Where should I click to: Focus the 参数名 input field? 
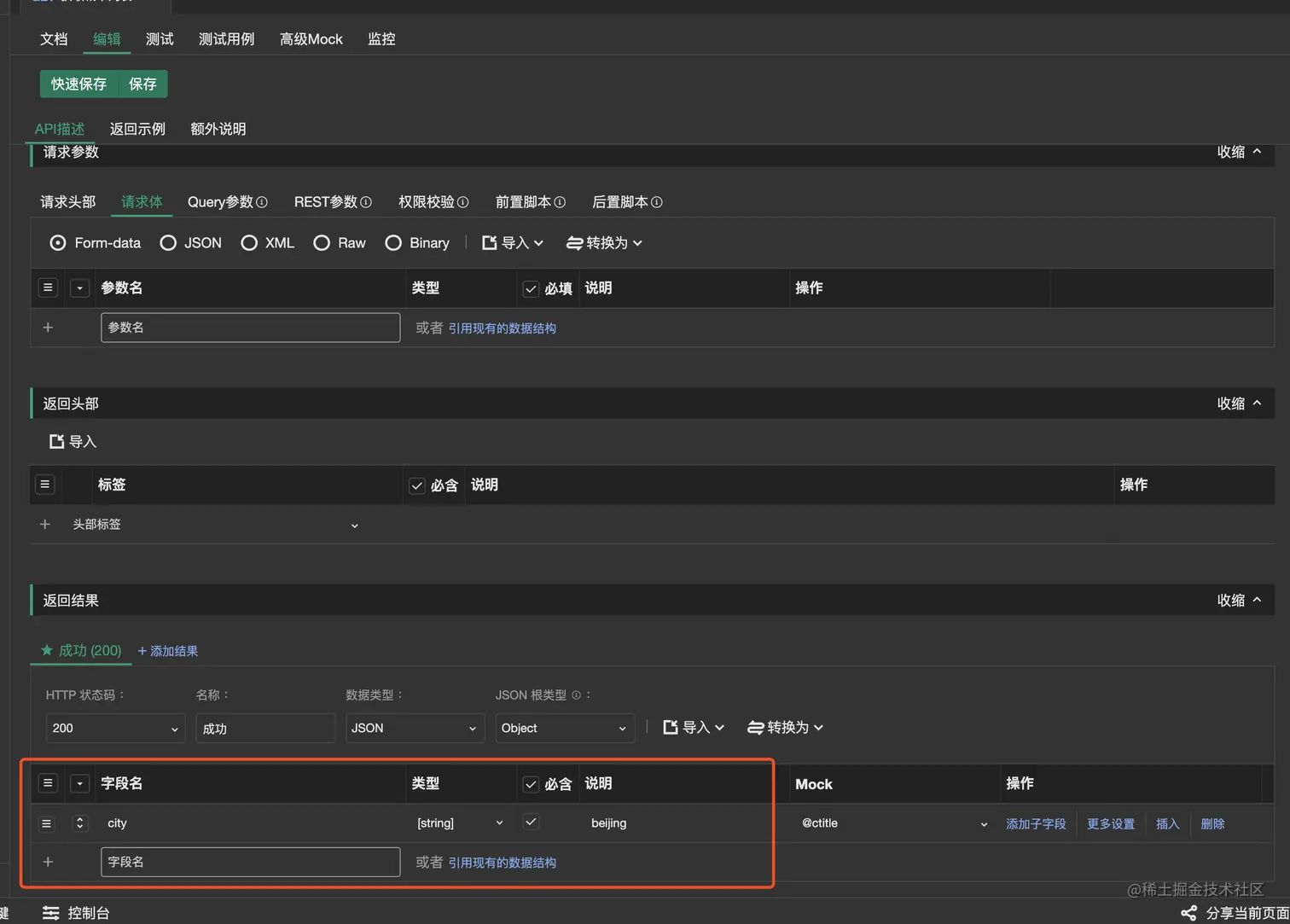(x=250, y=328)
